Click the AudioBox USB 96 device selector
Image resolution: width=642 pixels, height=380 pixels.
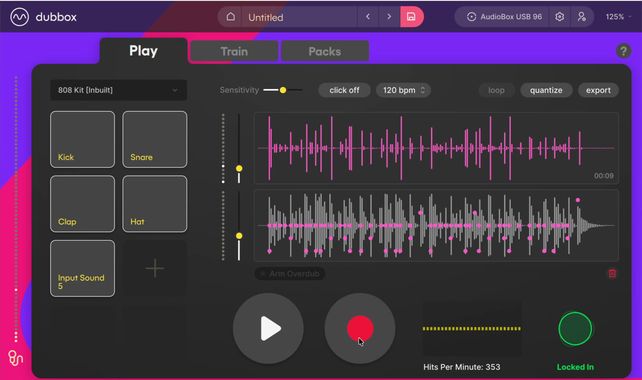click(x=504, y=17)
